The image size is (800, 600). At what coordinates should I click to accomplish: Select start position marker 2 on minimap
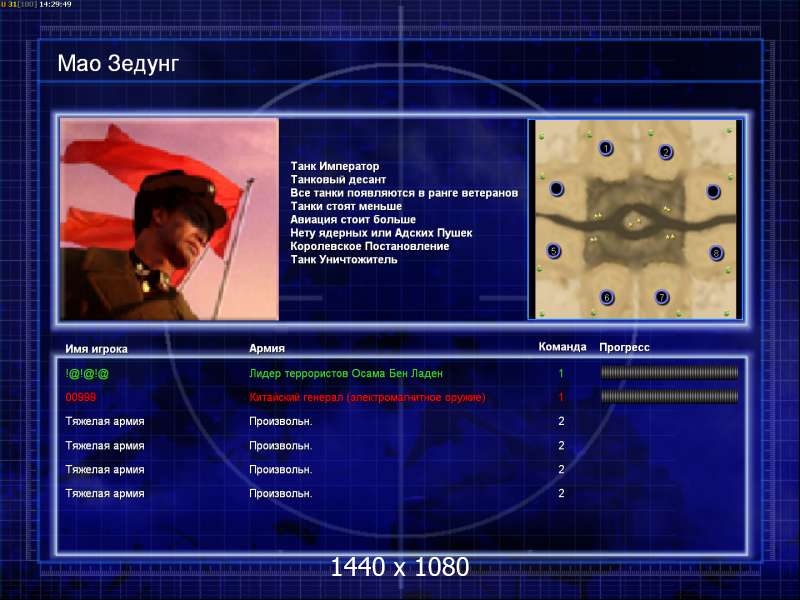pos(665,152)
